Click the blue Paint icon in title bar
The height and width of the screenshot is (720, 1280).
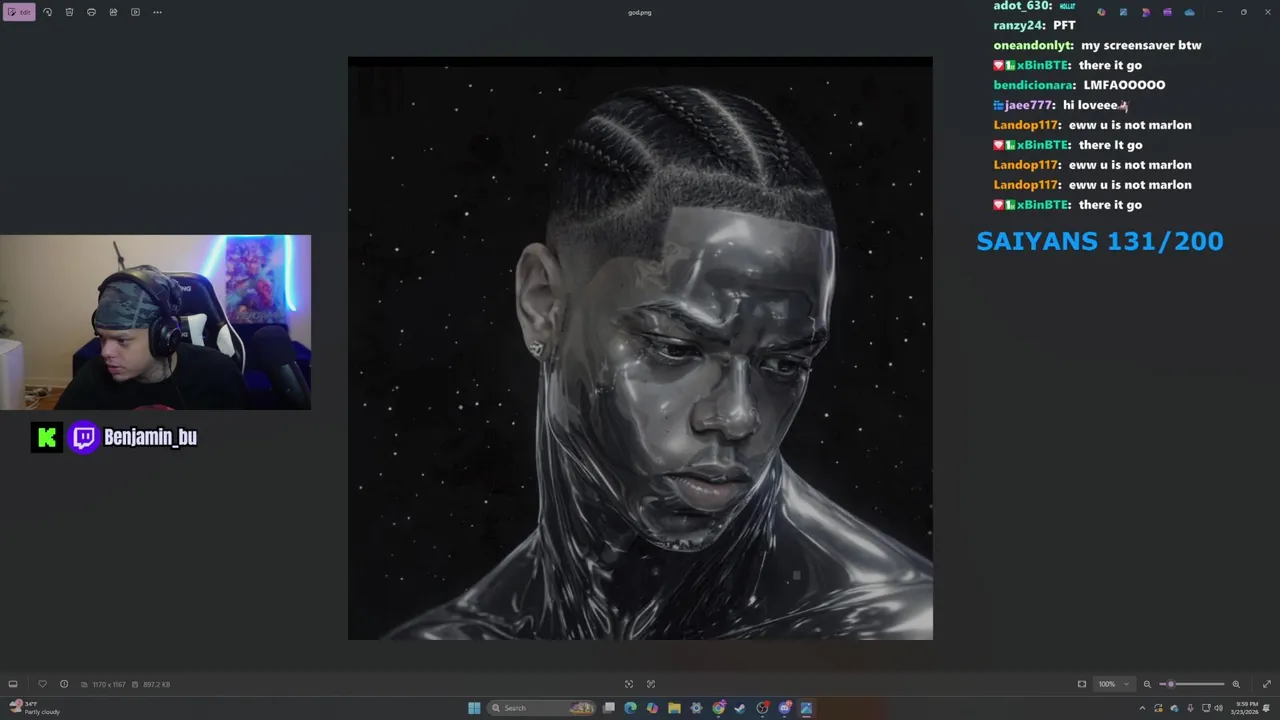[x=1123, y=12]
